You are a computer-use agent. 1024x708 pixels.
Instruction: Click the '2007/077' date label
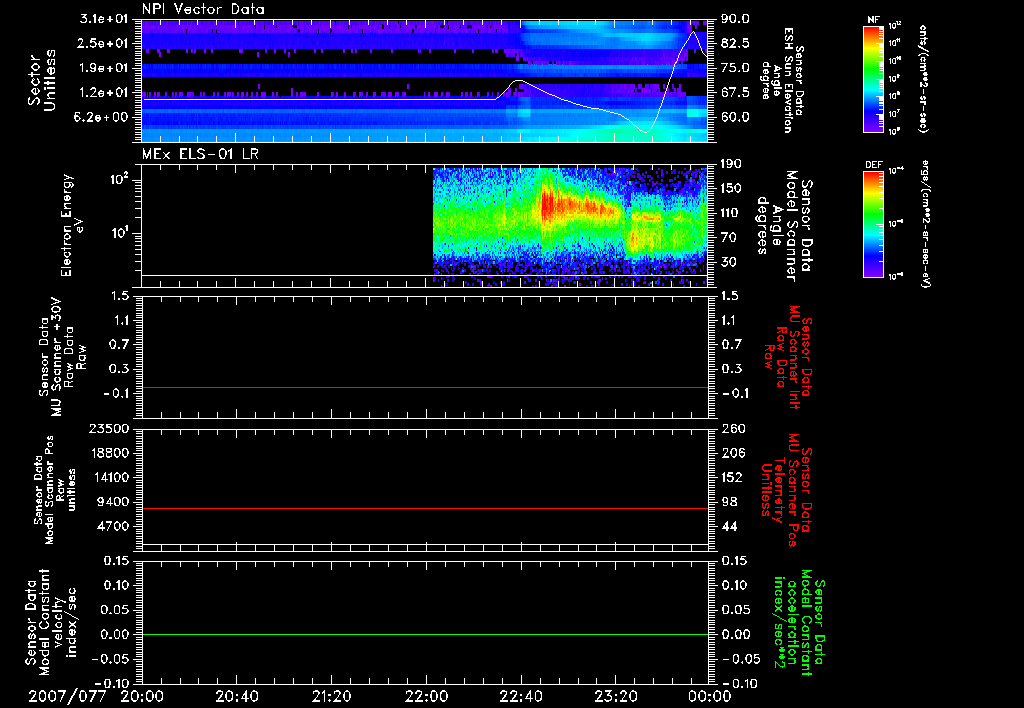click(67, 696)
